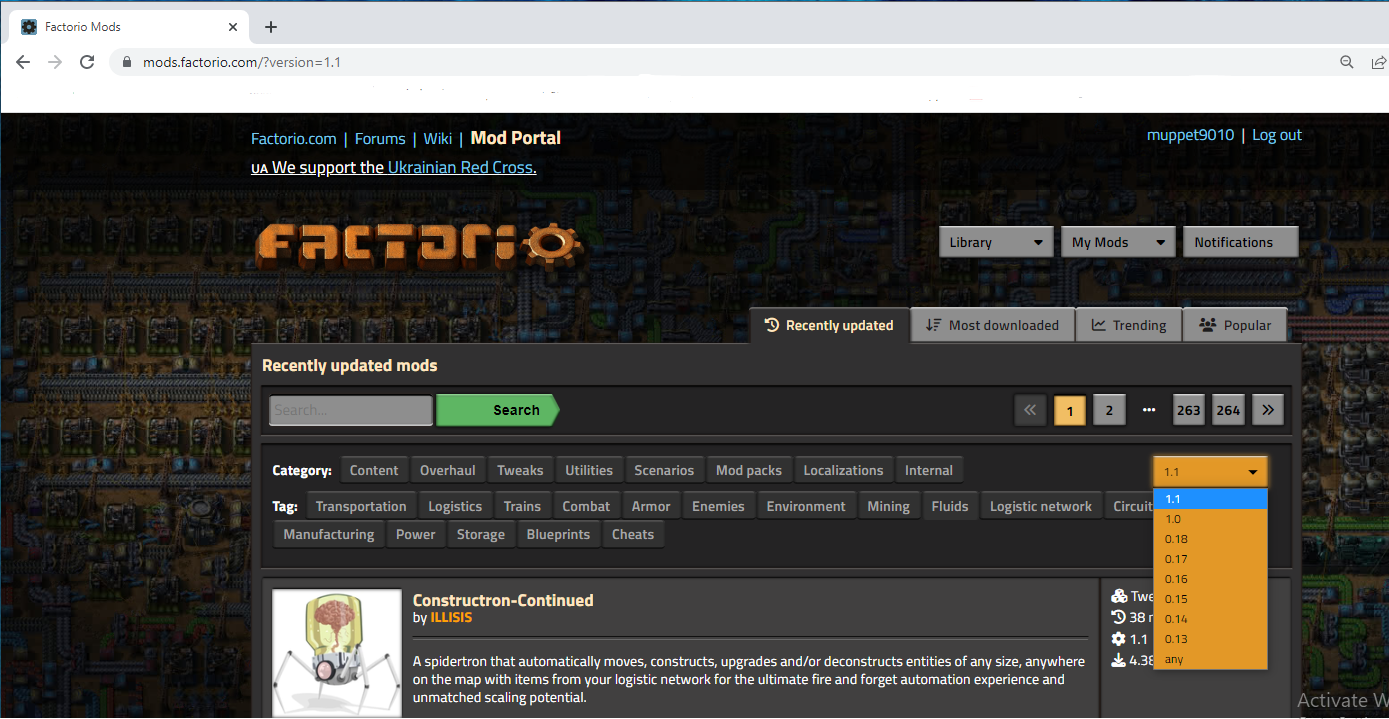Switch to Recently updated tab

click(x=829, y=325)
